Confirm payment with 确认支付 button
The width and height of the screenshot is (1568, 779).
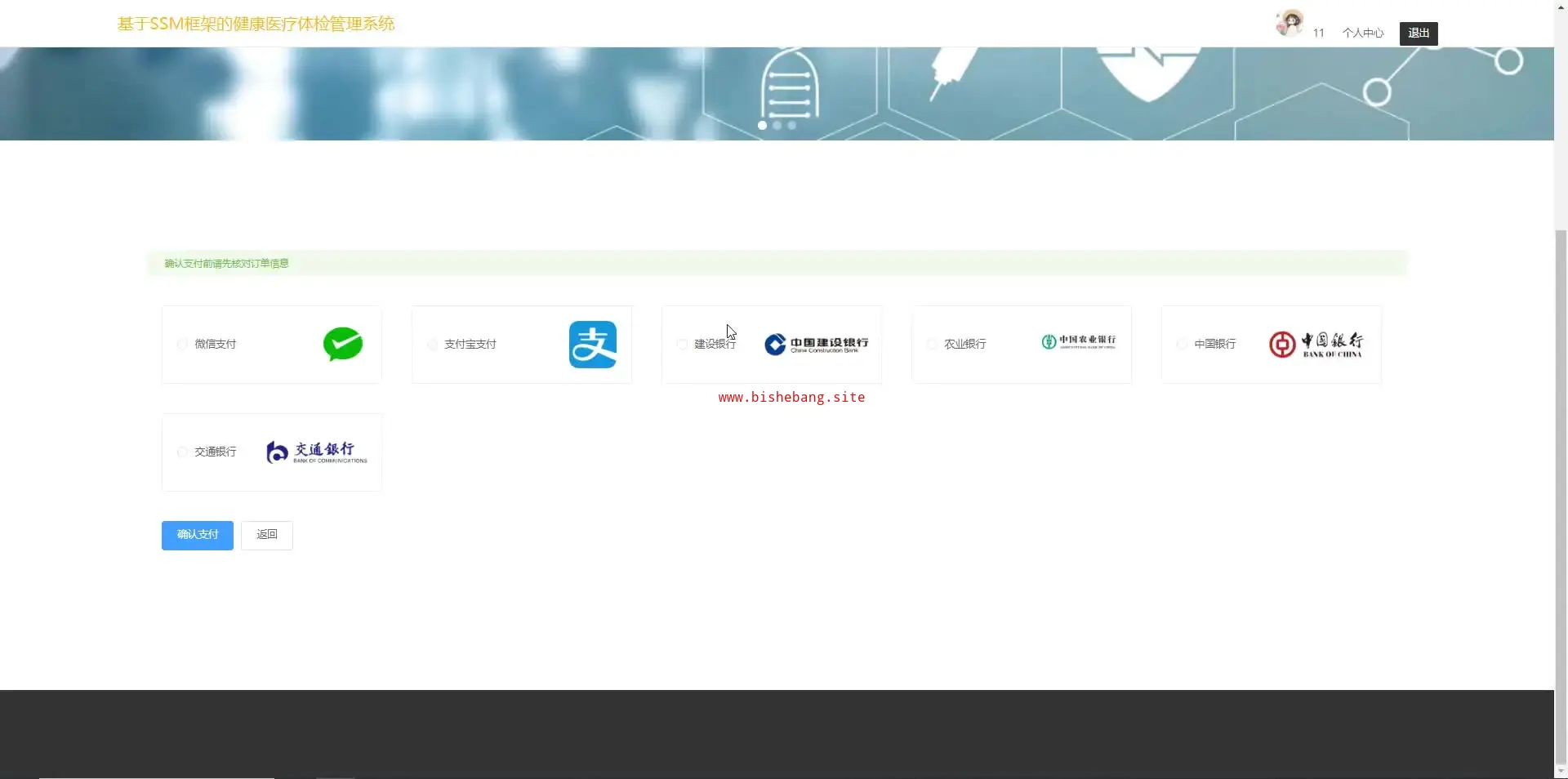pos(198,535)
